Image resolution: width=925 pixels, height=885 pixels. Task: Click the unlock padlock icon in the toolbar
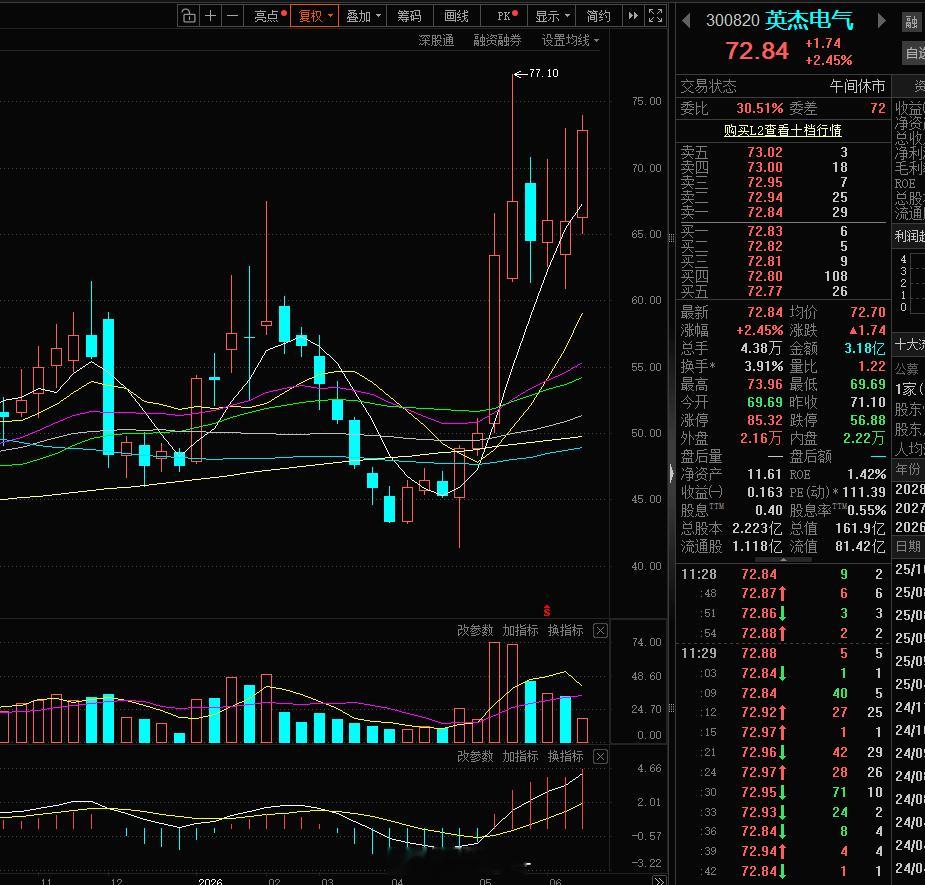pyautogui.click(x=188, y=16)
